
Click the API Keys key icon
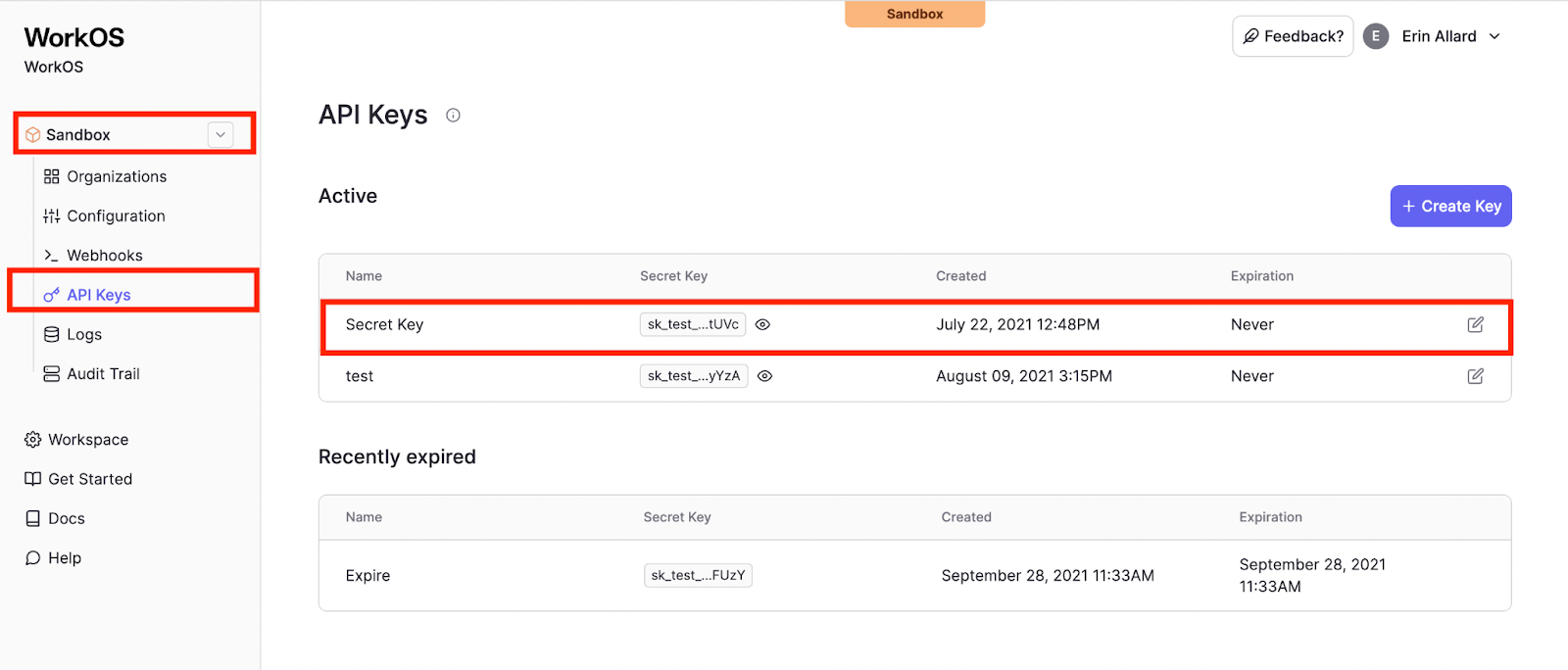point(52,295)
